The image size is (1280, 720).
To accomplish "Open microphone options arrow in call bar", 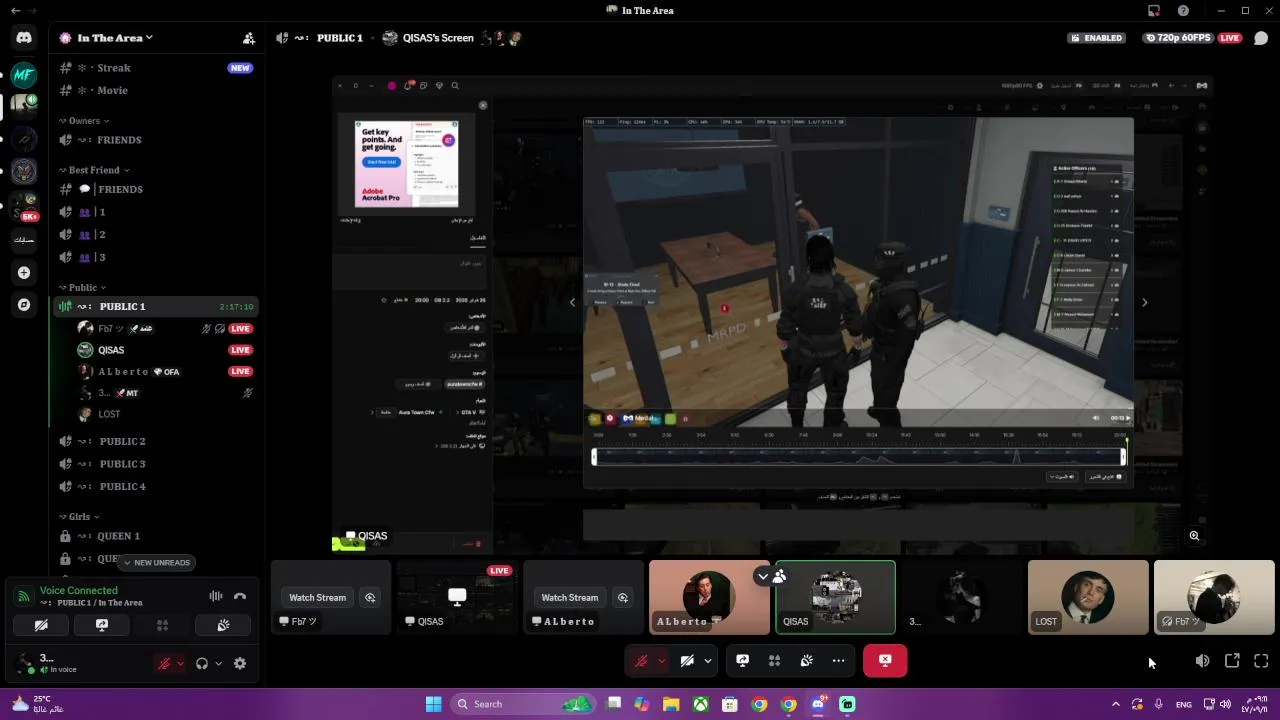I will [x=661, y=661].
